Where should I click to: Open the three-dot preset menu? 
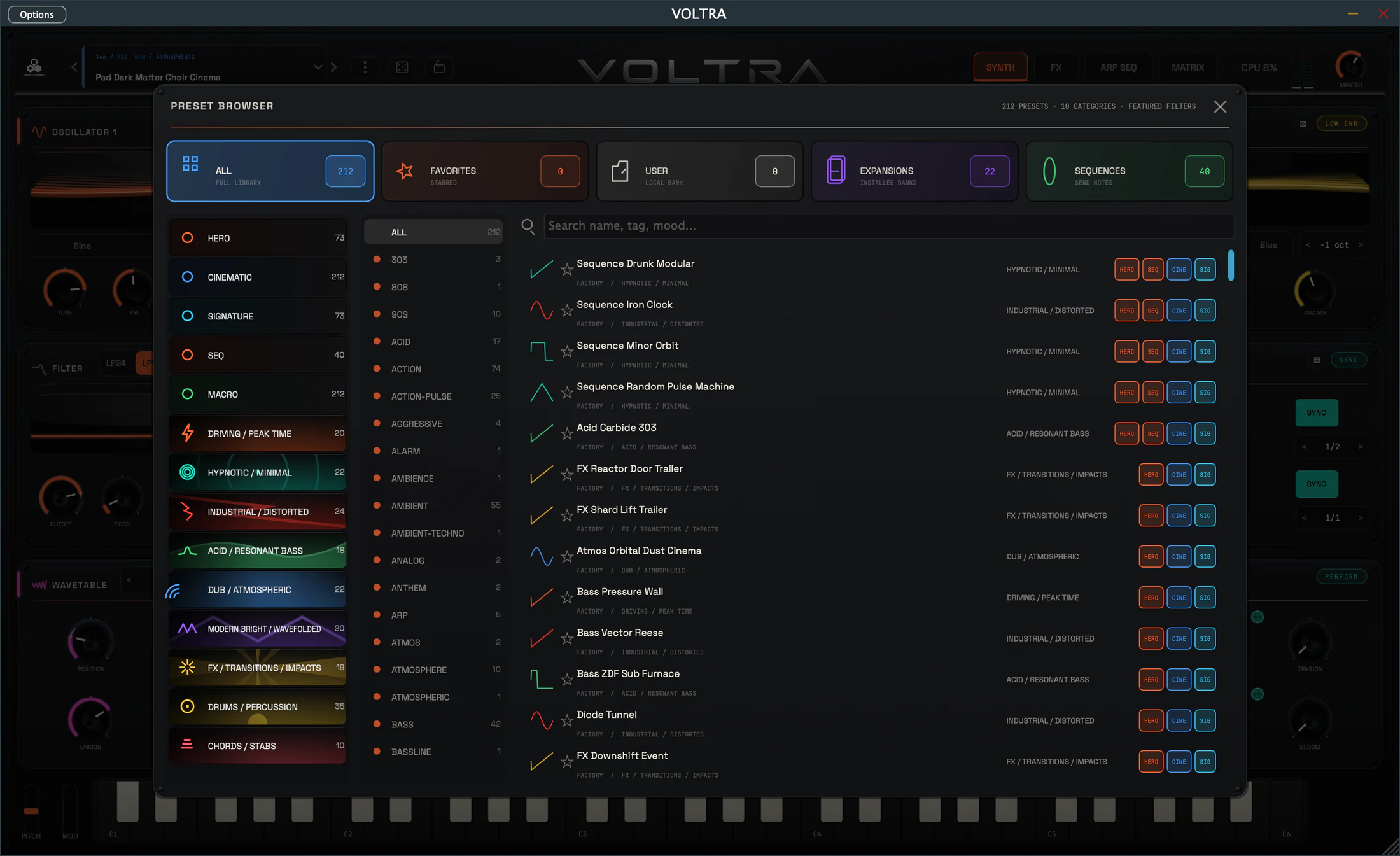pyautogui.click(x=365, y=67)
